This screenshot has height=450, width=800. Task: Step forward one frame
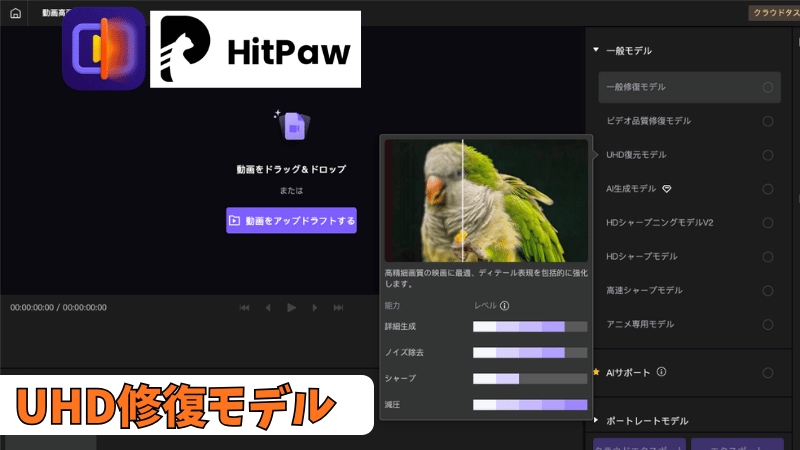[315, 308]
